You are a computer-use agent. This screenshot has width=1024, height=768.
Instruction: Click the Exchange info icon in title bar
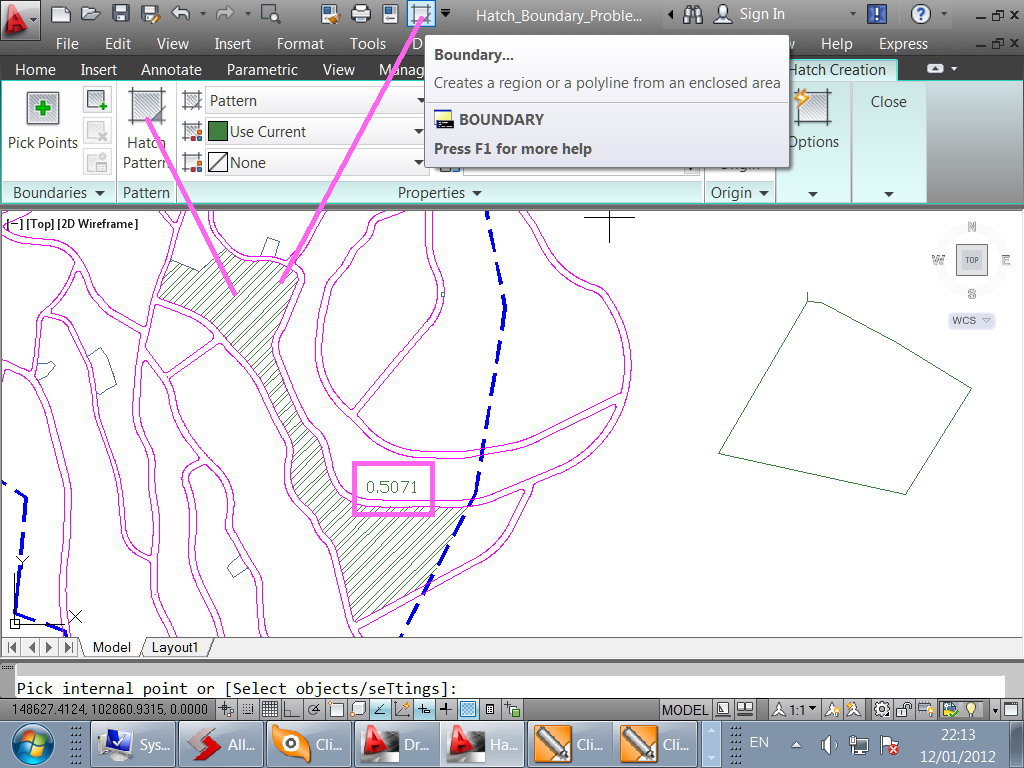(876, 14)
